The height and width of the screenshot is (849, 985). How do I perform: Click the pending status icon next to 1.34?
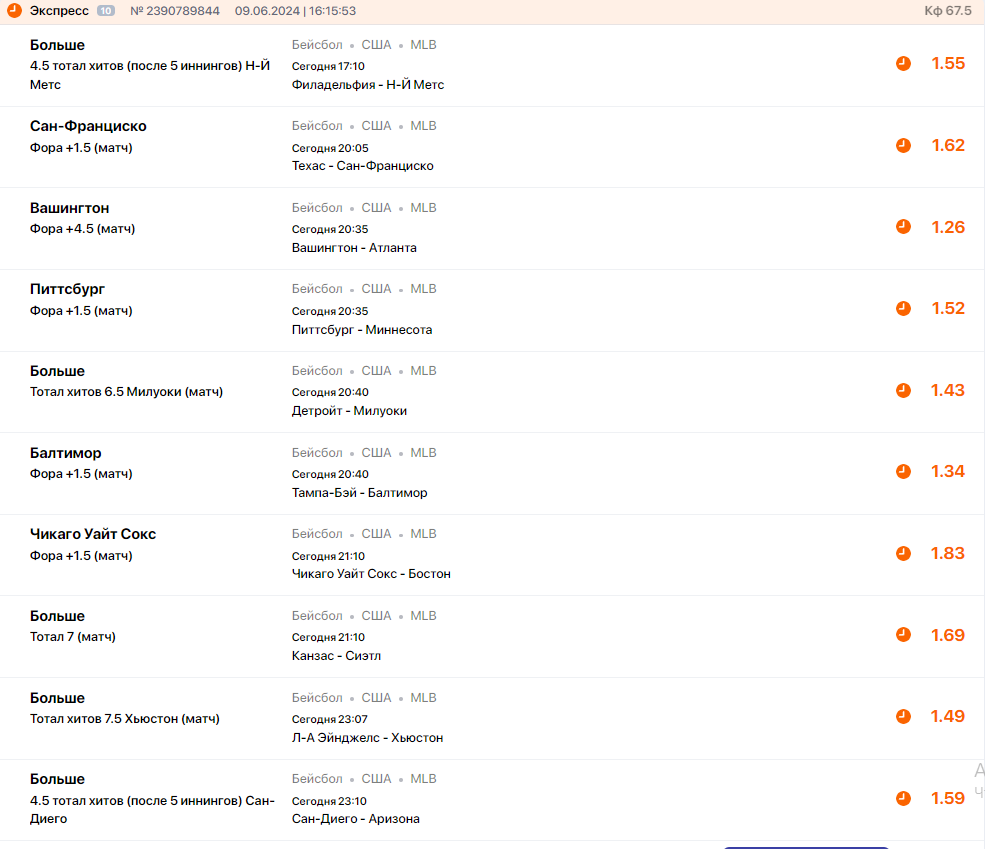point(903,472)
